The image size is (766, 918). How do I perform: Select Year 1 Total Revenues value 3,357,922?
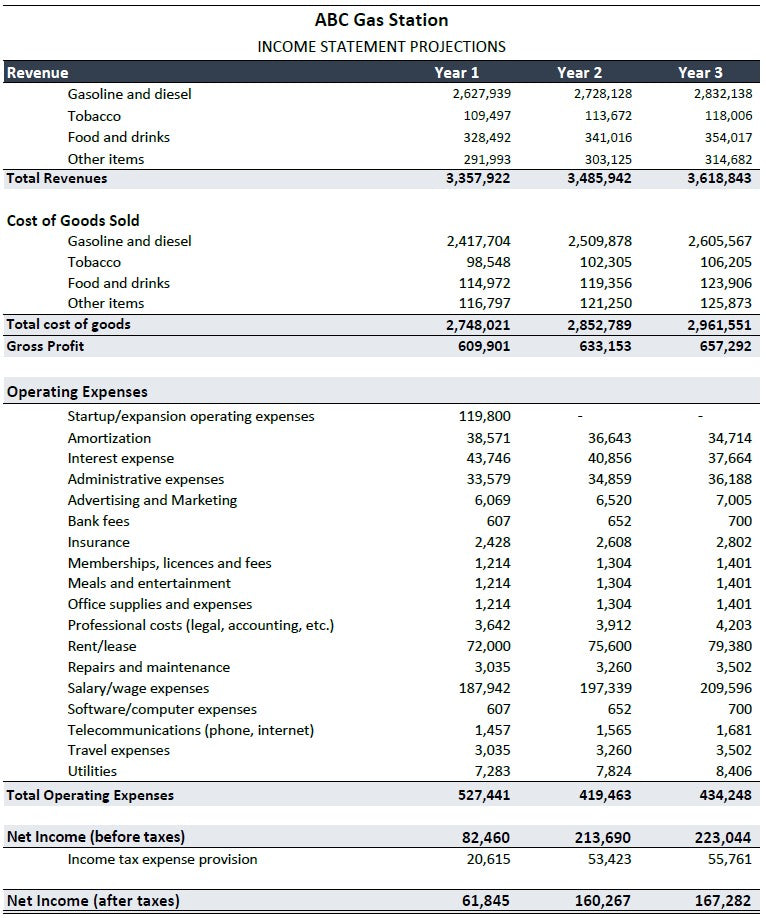point(478,178)
